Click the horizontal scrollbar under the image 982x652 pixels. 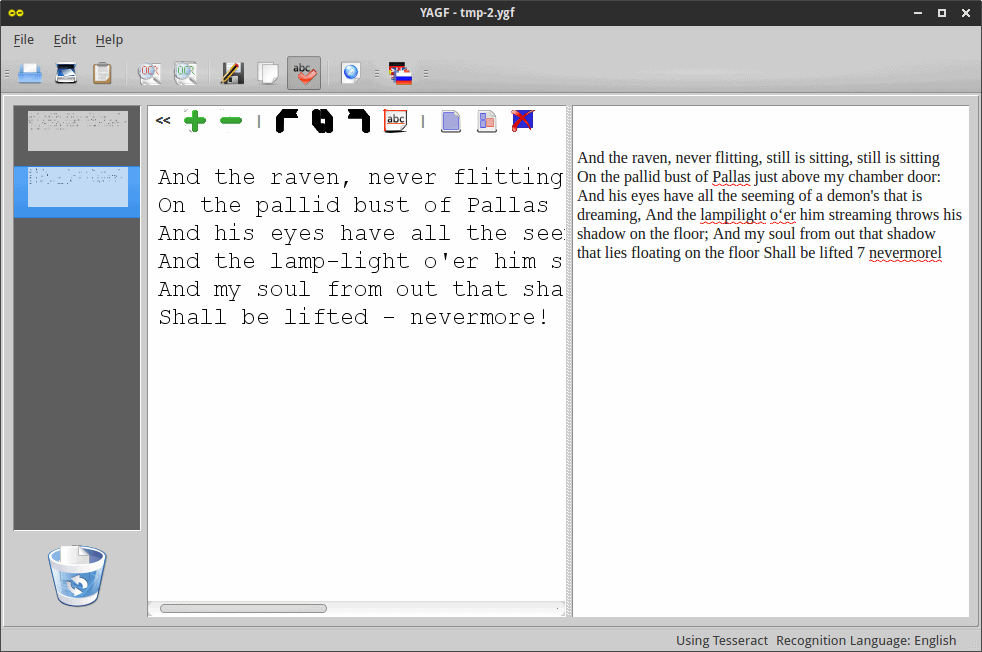[243, 608]
